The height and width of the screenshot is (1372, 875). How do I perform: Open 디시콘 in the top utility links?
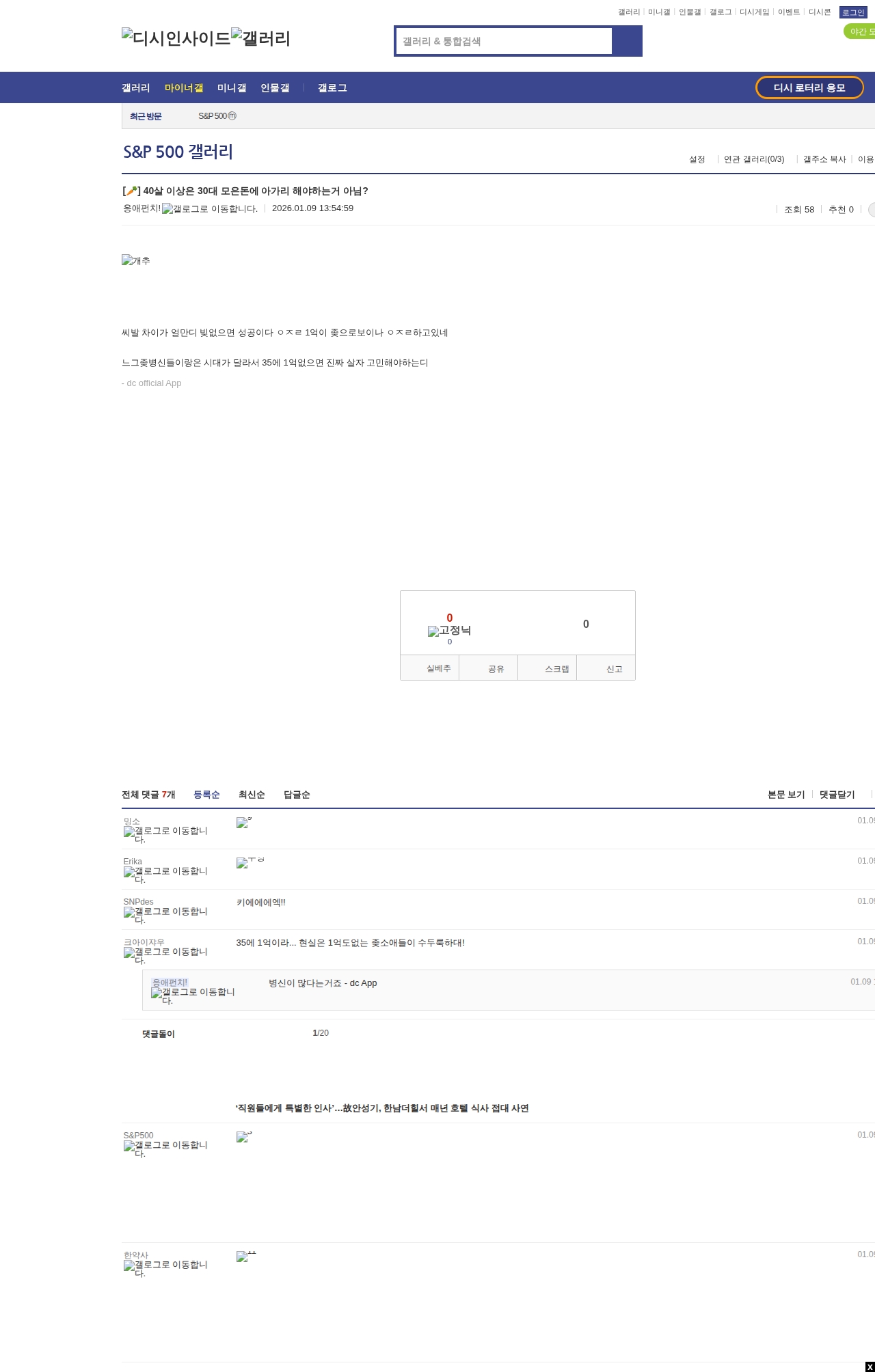pos(820,12)
